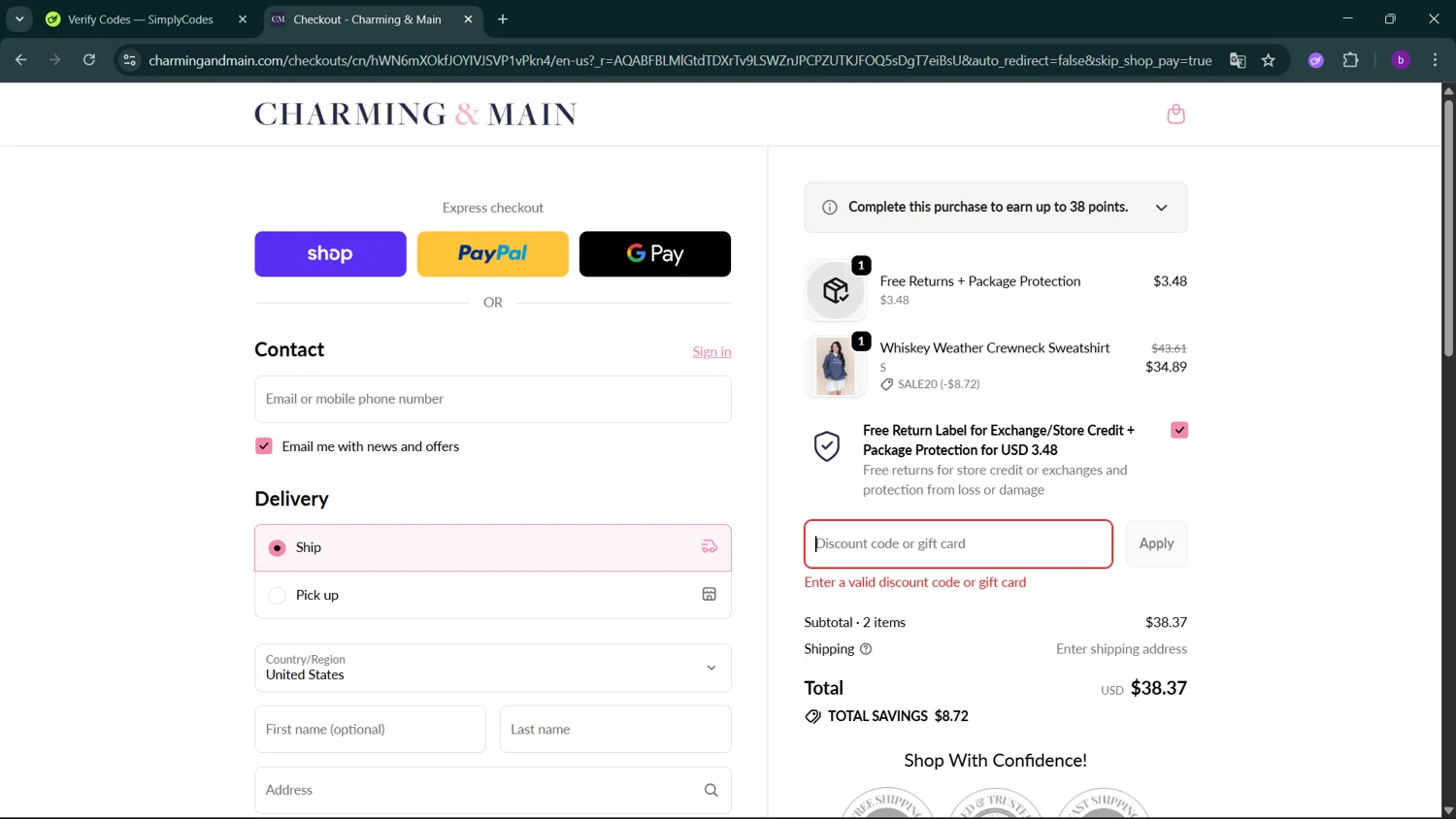Uncheck the Package Protection checkbox

click(1179, 430)
